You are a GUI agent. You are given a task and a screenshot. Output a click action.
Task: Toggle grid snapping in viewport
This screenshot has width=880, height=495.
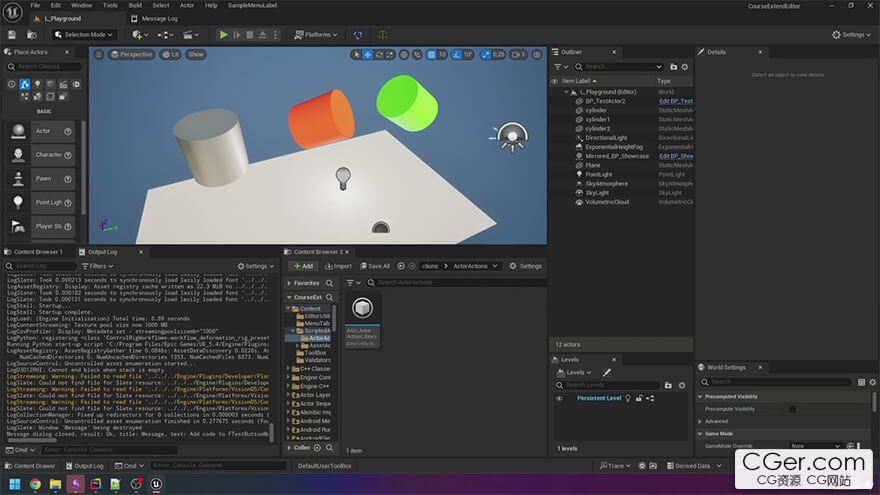[431, 54]
